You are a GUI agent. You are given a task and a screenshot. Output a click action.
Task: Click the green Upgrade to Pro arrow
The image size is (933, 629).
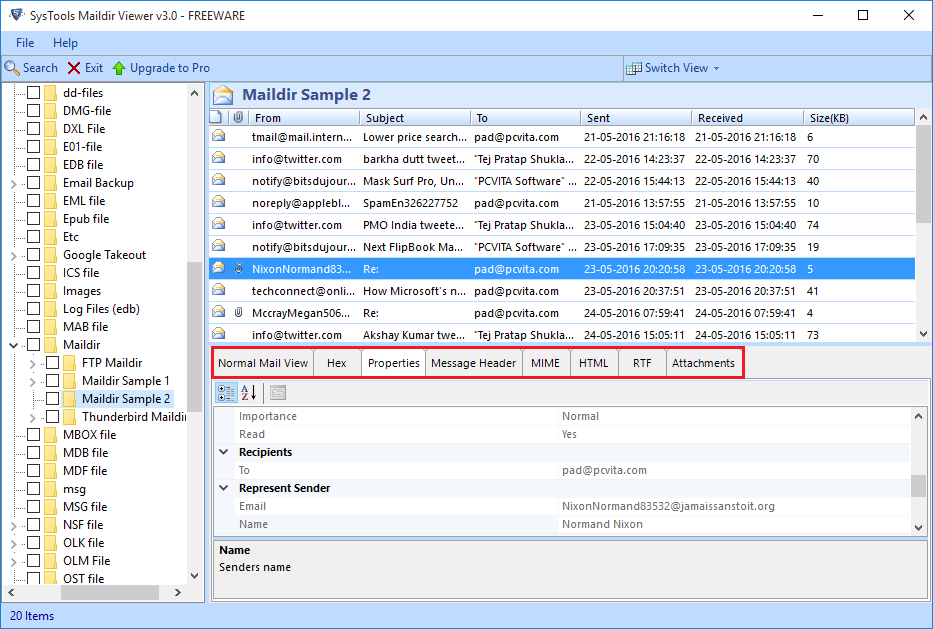click(119, 68)
